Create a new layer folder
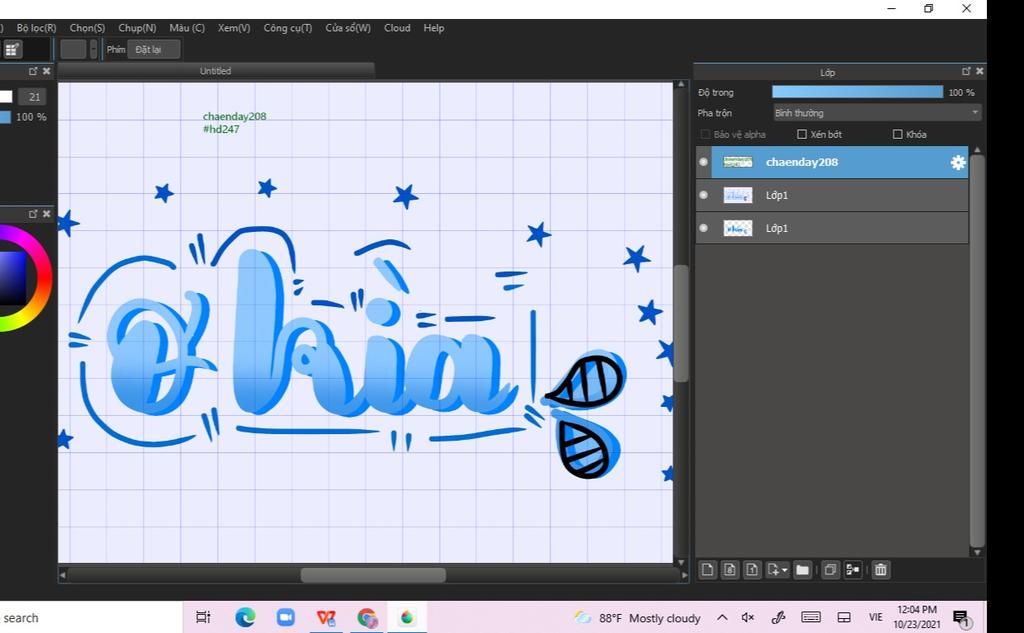The width and height of the screenshot is (1024, 633). click(x=802, y=570)
